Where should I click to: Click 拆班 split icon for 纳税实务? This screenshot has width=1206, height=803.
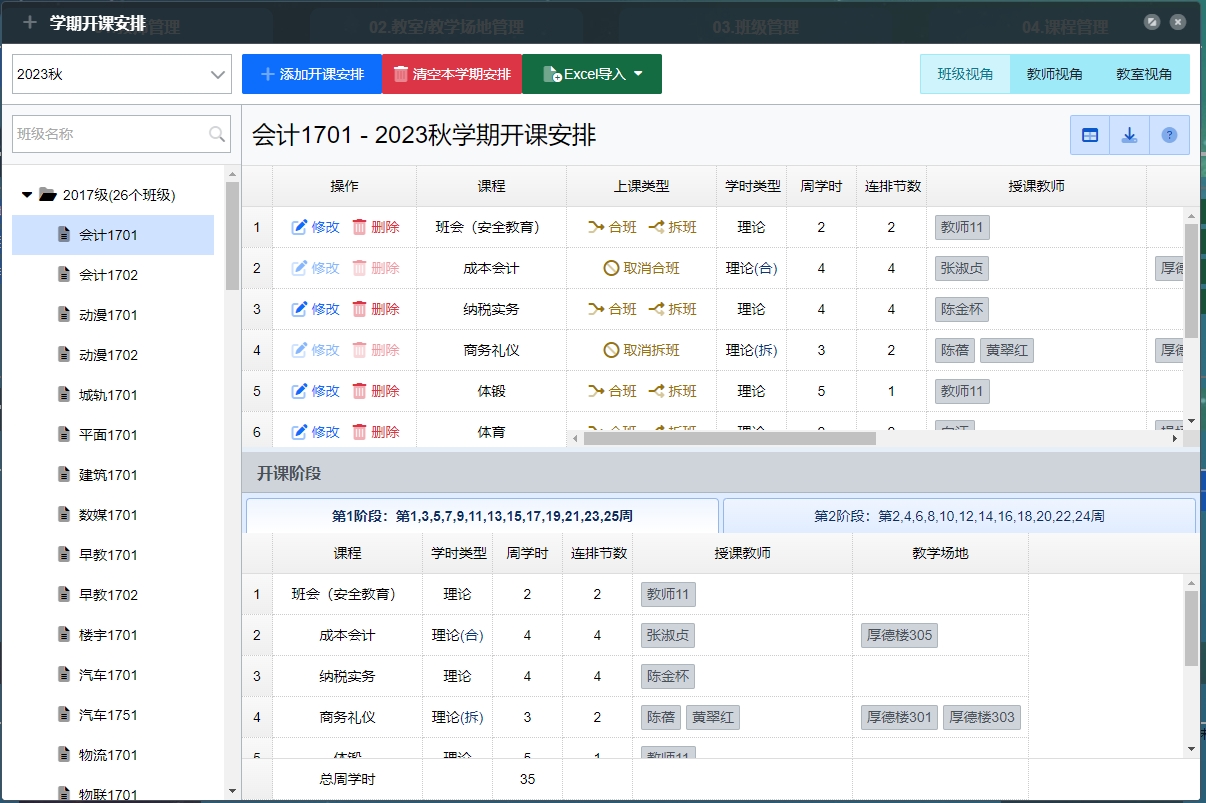[x=656, y=309]
